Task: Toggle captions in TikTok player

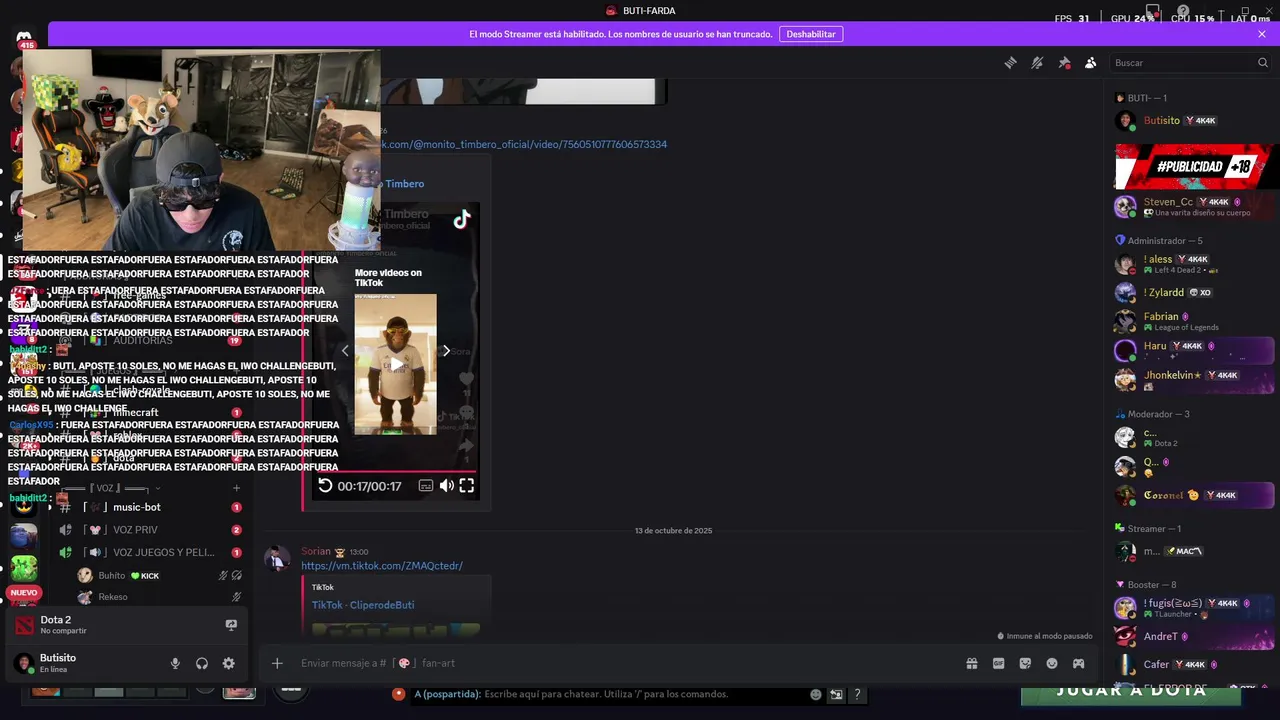Action: click(426, 486)
